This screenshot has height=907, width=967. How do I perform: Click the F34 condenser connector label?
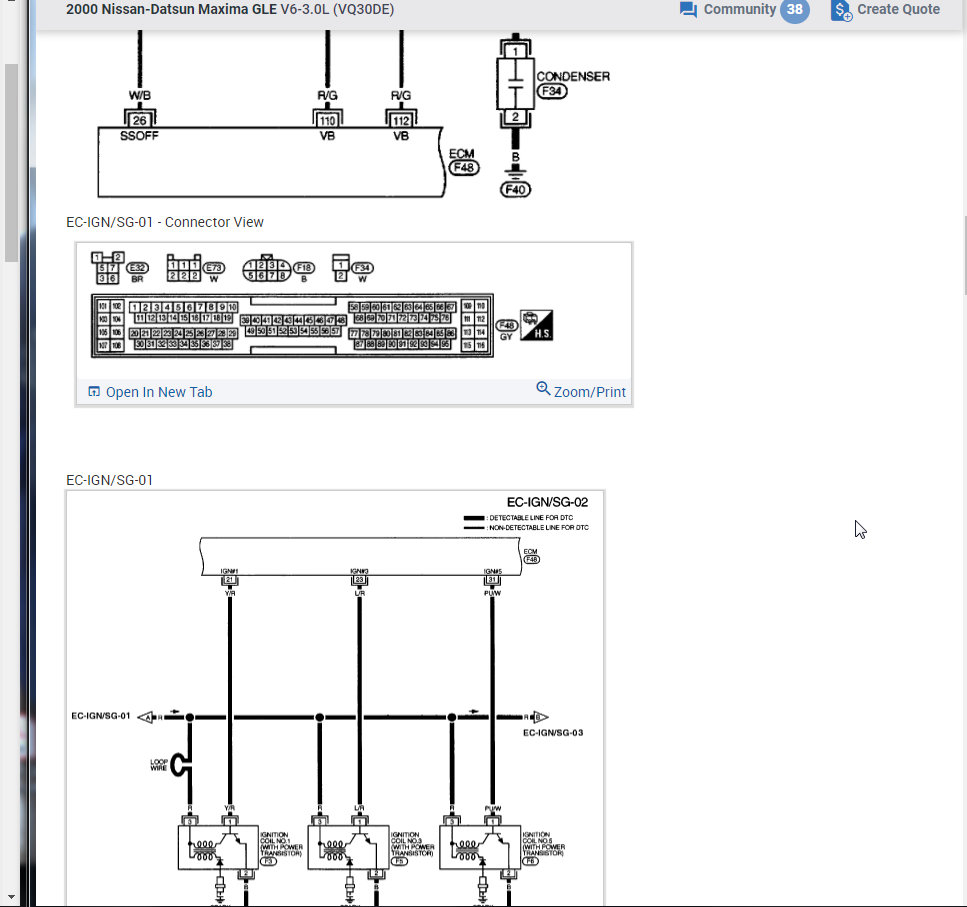point(551,91)
